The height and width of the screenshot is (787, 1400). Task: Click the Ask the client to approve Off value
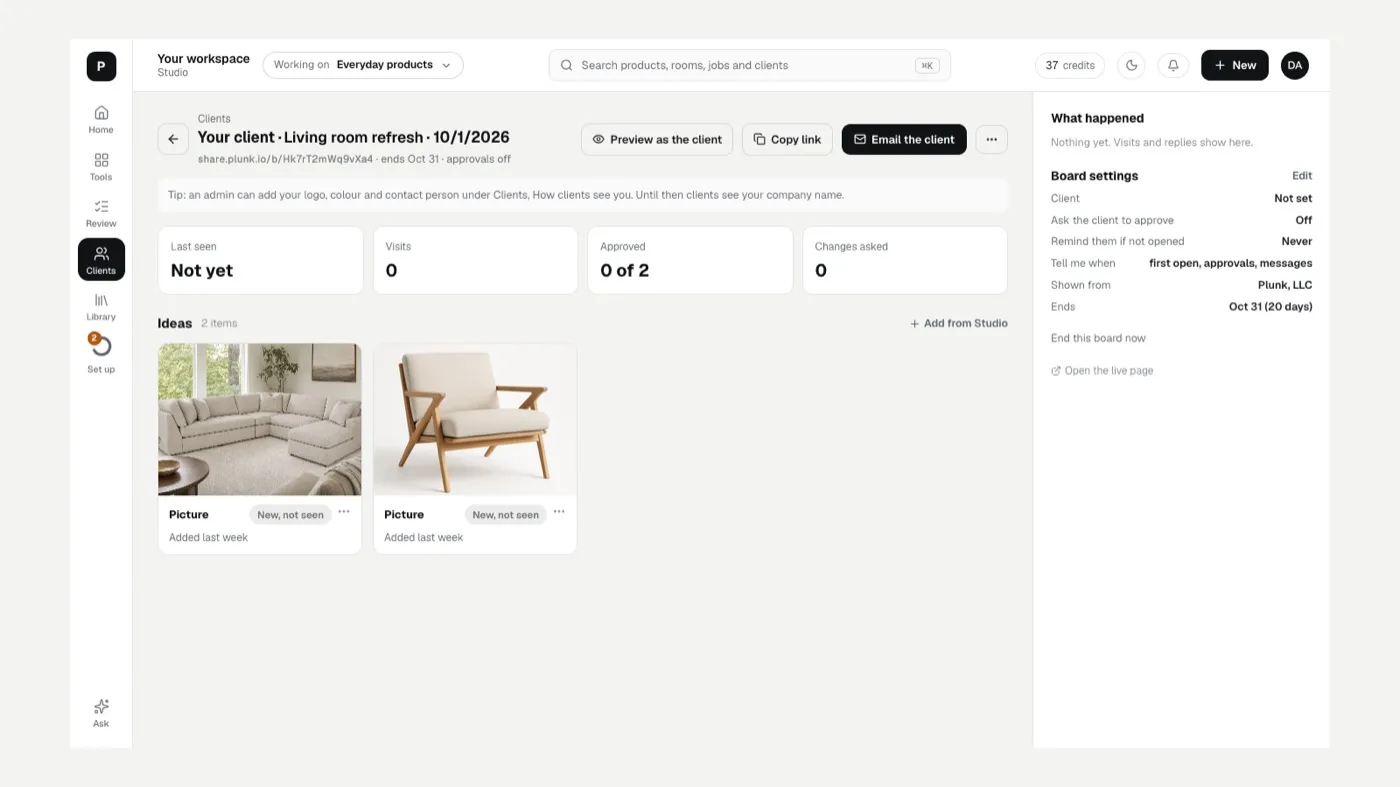click(x=1304, y=220)
